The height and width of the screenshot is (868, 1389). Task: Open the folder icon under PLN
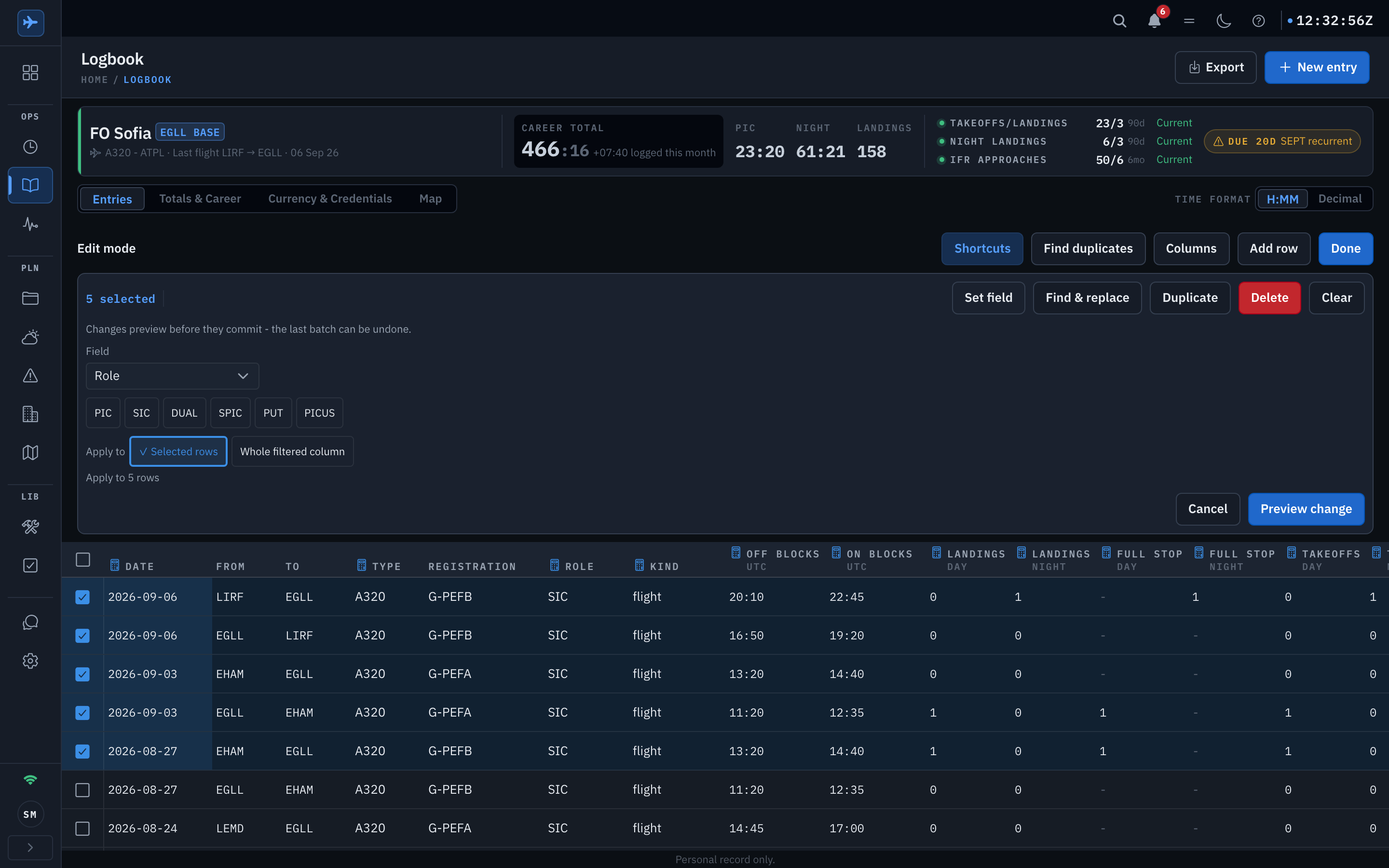click(30, 298)
